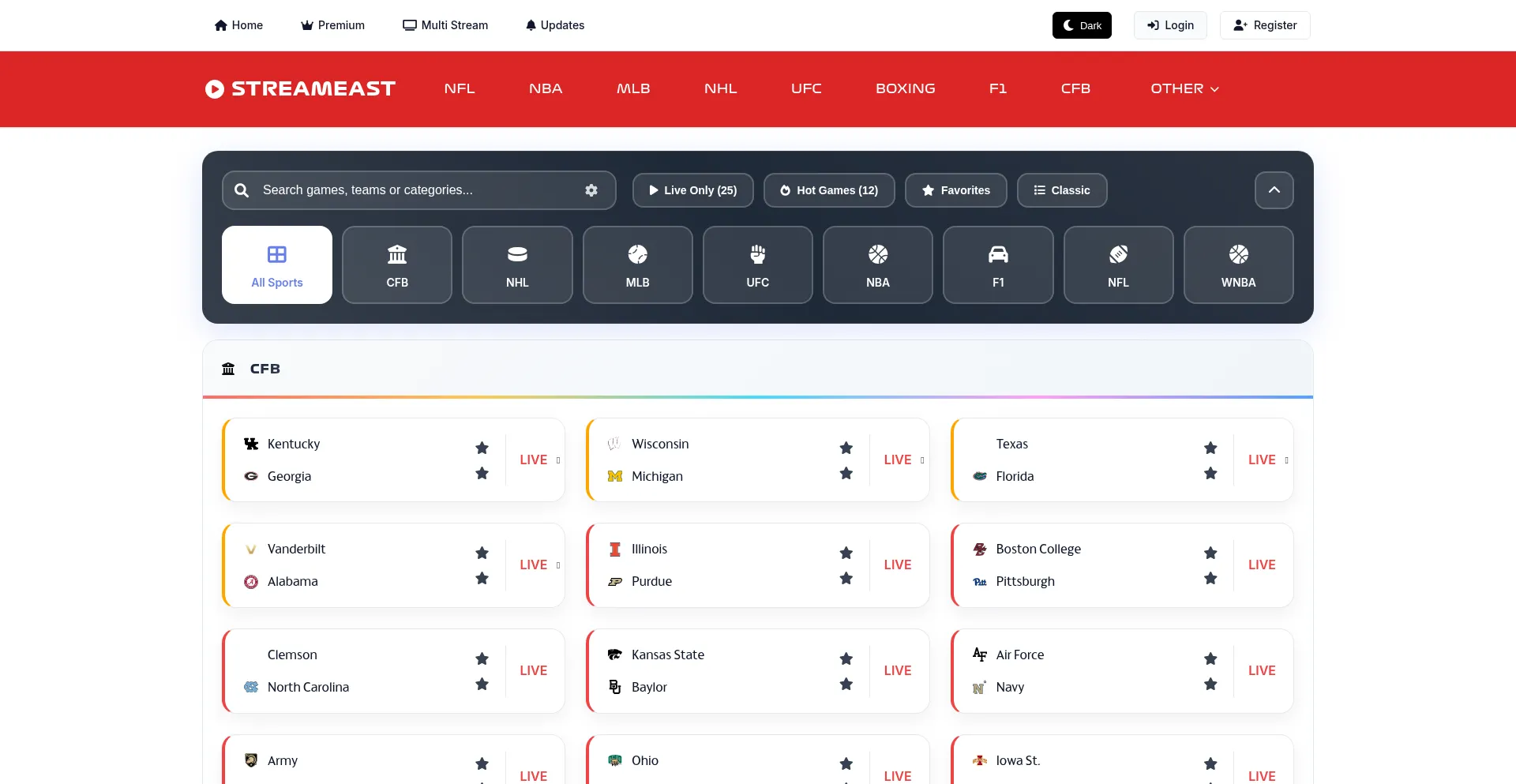
Task: Click the search settings gear icon
Action: click(x=591, y=190)
